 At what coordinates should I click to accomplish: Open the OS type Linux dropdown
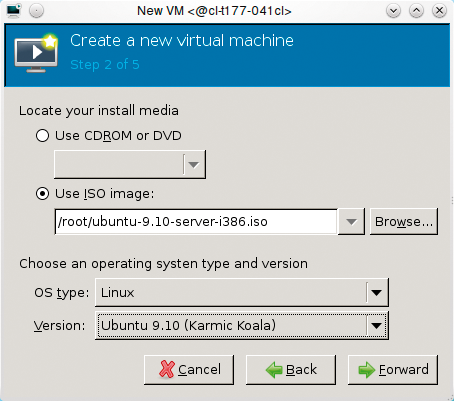242,293
